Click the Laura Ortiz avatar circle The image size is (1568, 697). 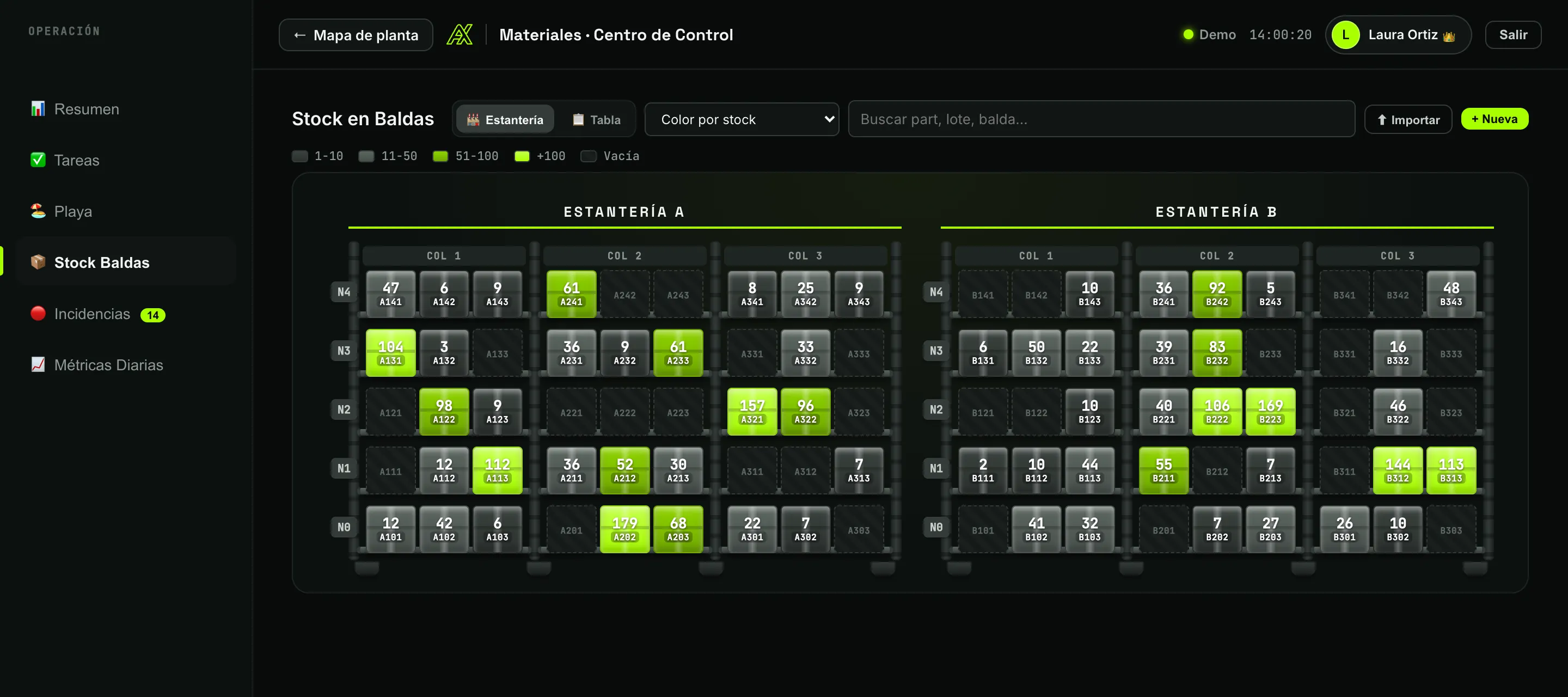1346,35
